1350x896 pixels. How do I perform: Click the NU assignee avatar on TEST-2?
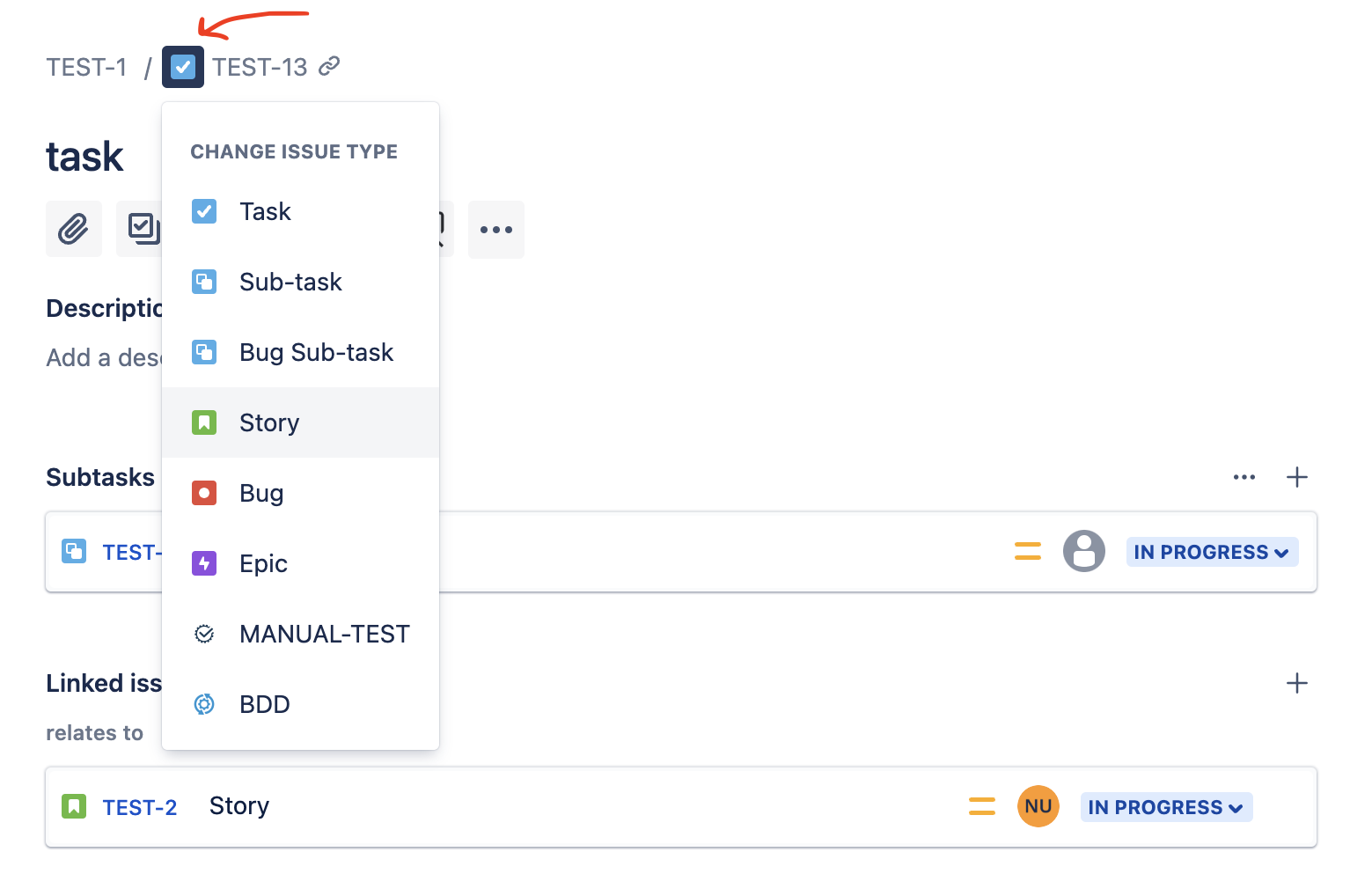[x=1038, y=806]
